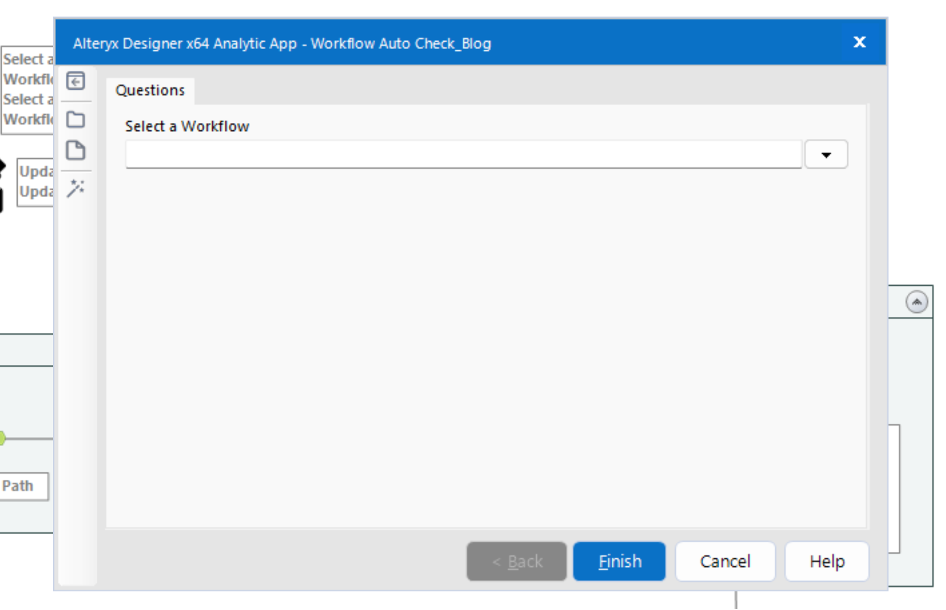Switch to the Questions tab

point(150,90)
